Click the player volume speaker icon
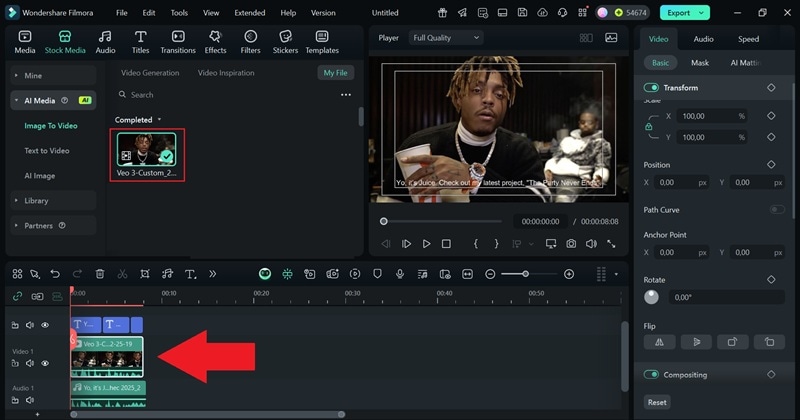This screenshot has height=420, width=800. click(x=591, y=244)
